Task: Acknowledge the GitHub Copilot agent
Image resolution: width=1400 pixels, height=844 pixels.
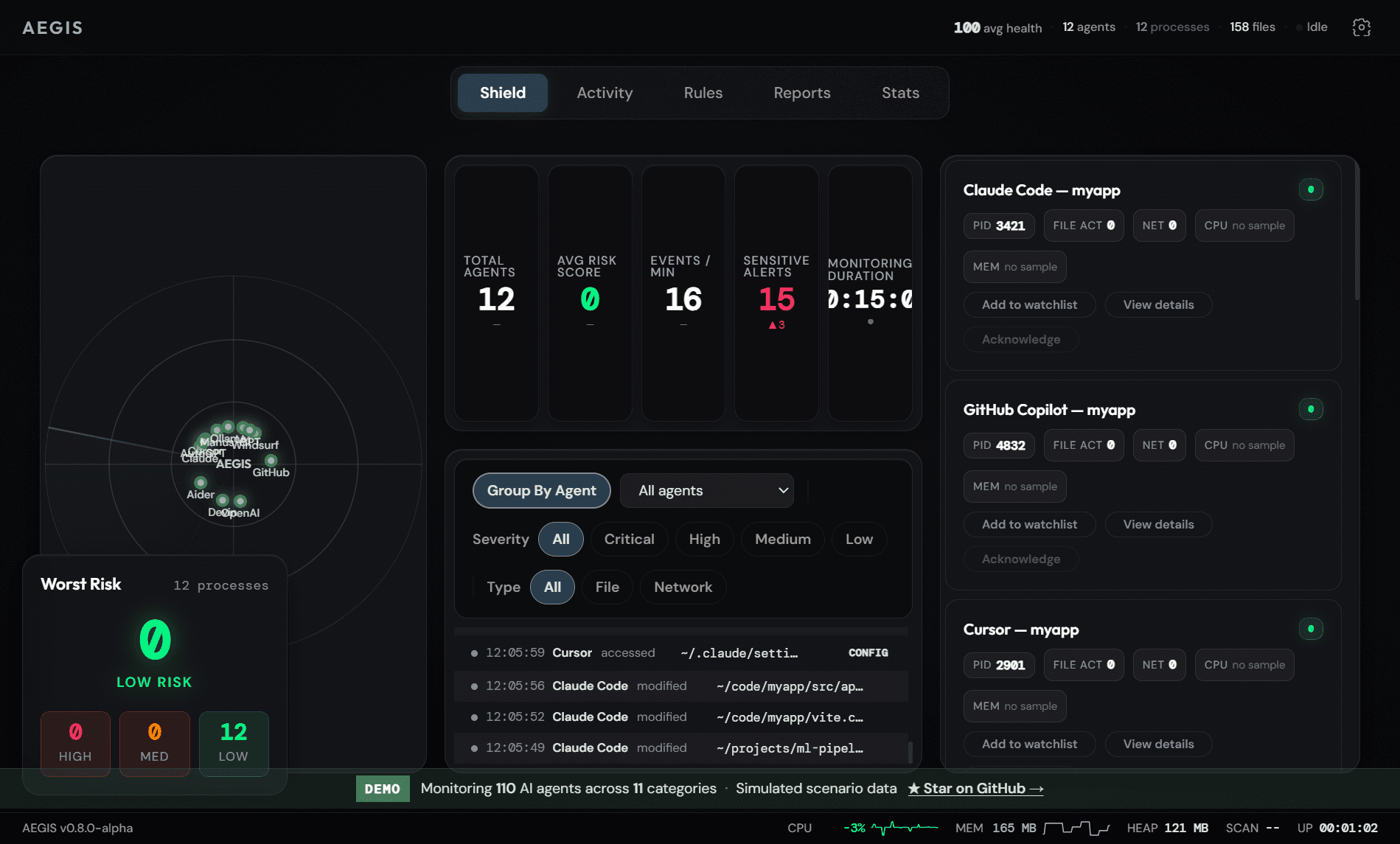Action: pyautogui.click(x=1021, y=559)
